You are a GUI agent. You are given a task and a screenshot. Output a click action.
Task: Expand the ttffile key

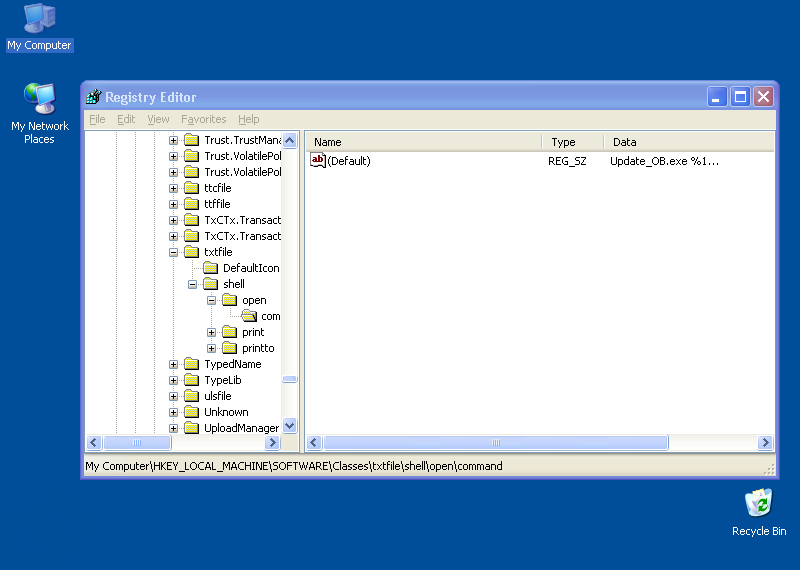tap(173, 204)
